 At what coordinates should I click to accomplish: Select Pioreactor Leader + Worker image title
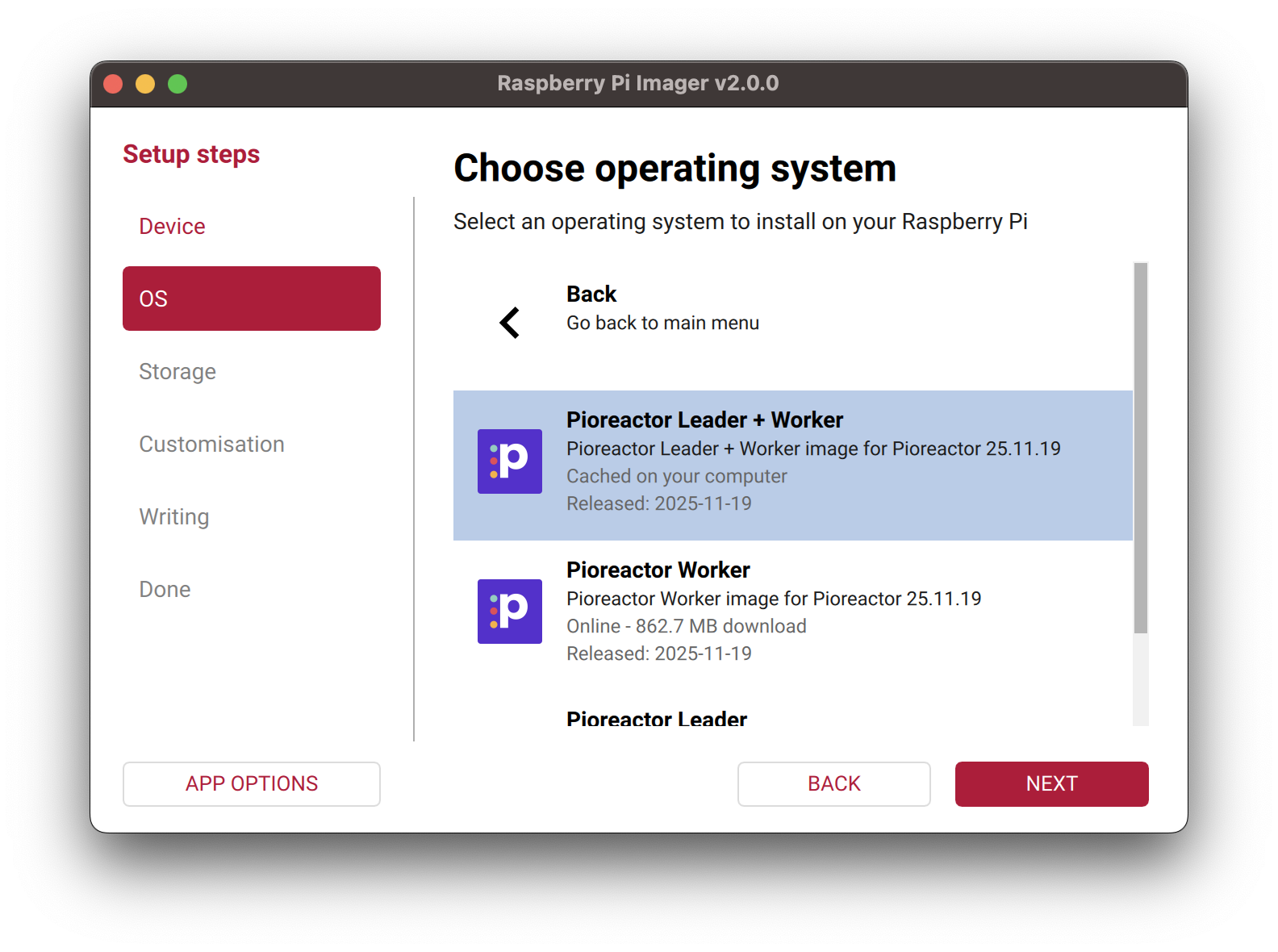click(704, 420)
